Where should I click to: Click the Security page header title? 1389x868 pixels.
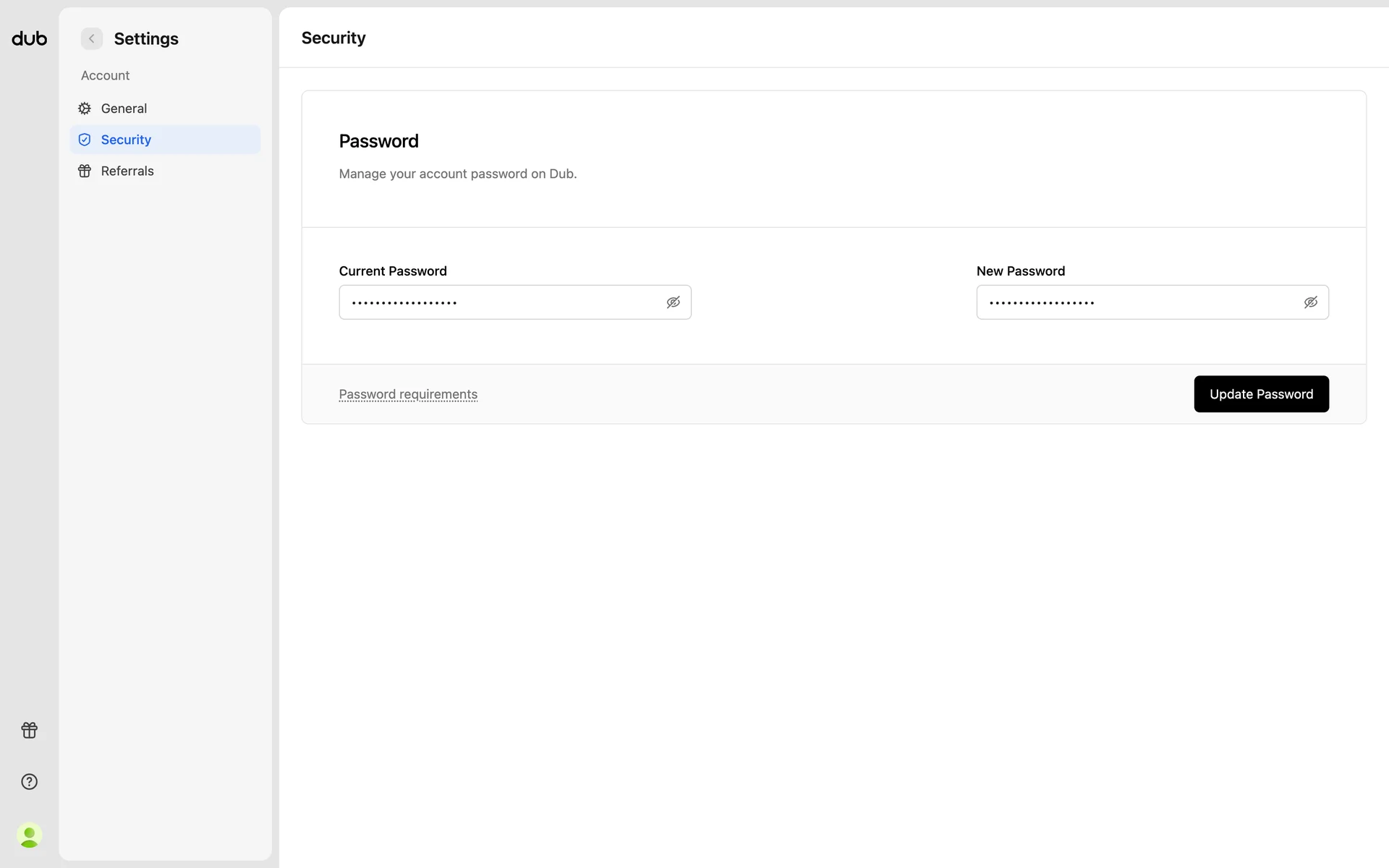[334, 38]
